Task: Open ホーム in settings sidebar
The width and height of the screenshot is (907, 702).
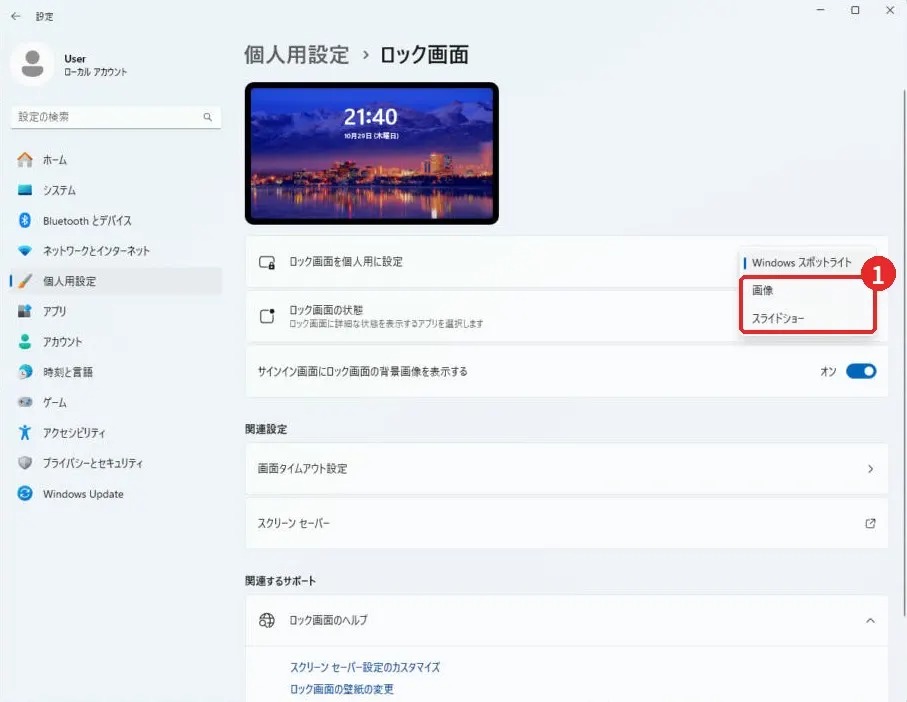Action: (x=116, y=160)
